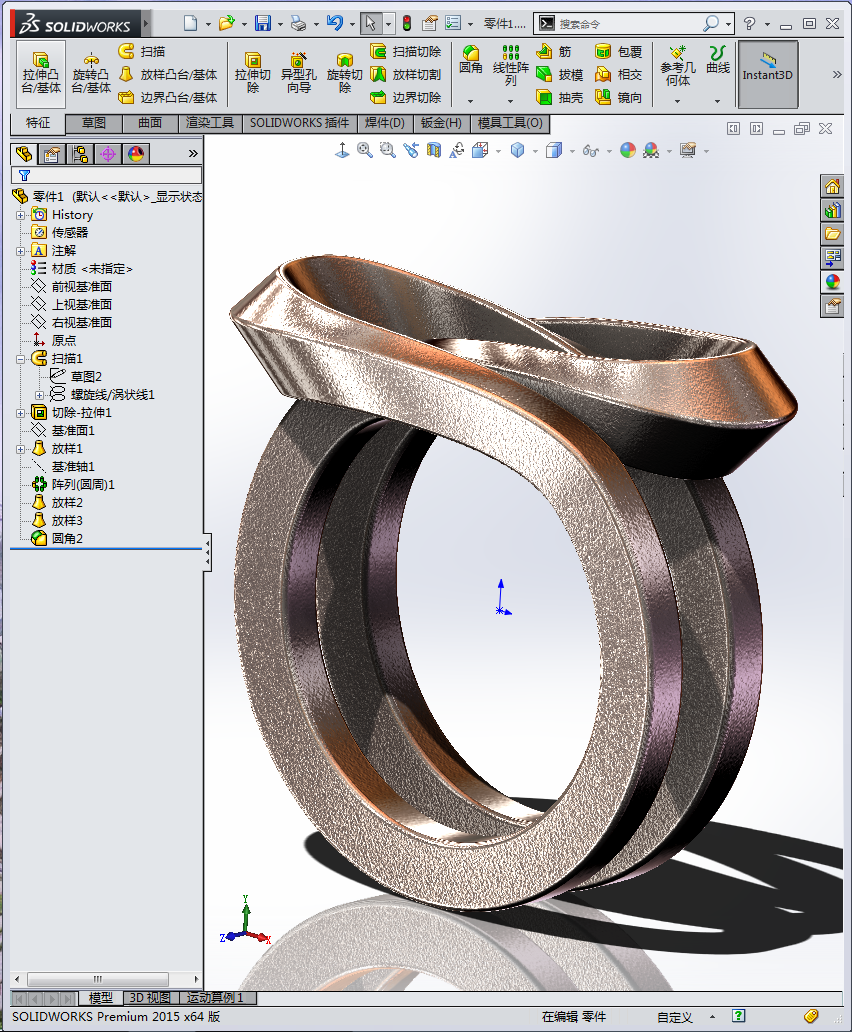
Task: Select the 镜向 mirror tool
Action: (618, 98)
